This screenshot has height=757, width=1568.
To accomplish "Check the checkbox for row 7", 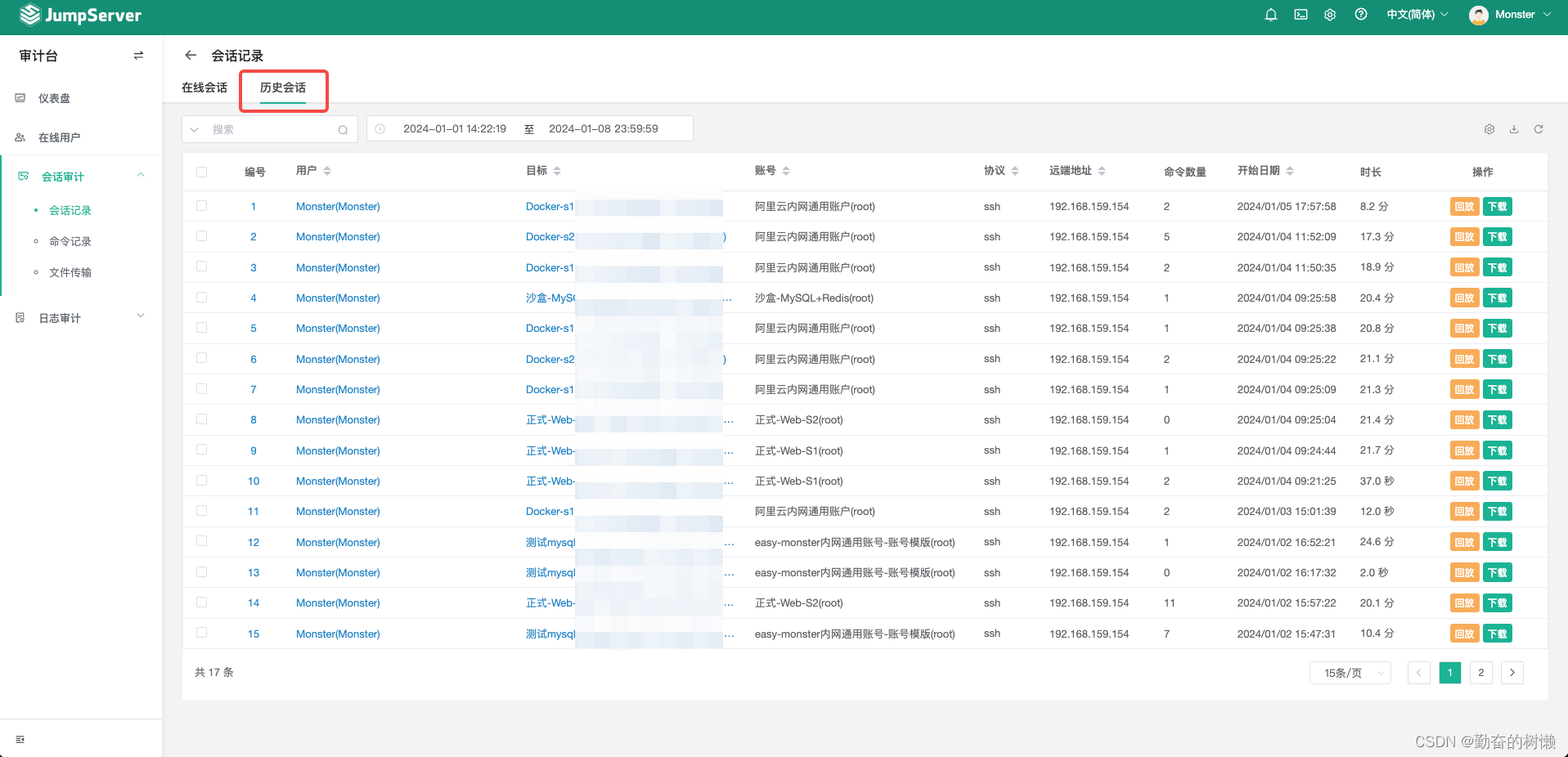I will [x=202, y=389].
